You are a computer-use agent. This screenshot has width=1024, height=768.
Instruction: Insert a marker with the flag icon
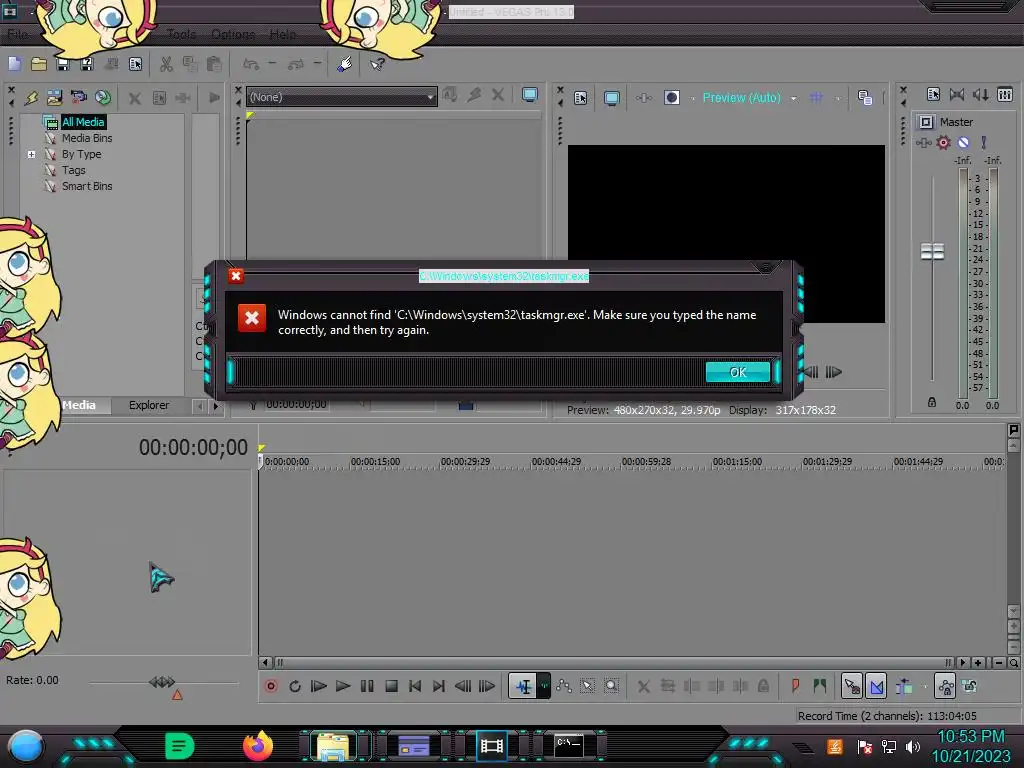click(795, 686)
